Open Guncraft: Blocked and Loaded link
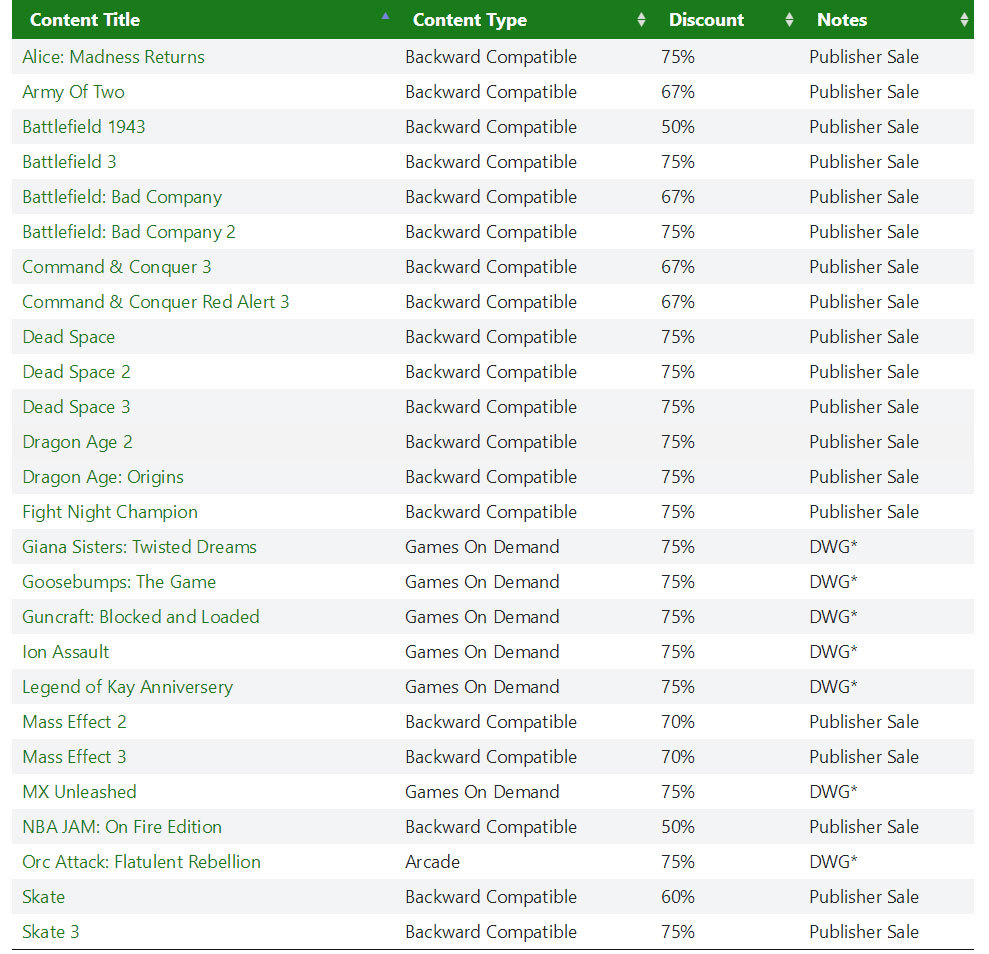 click(141, 617)
